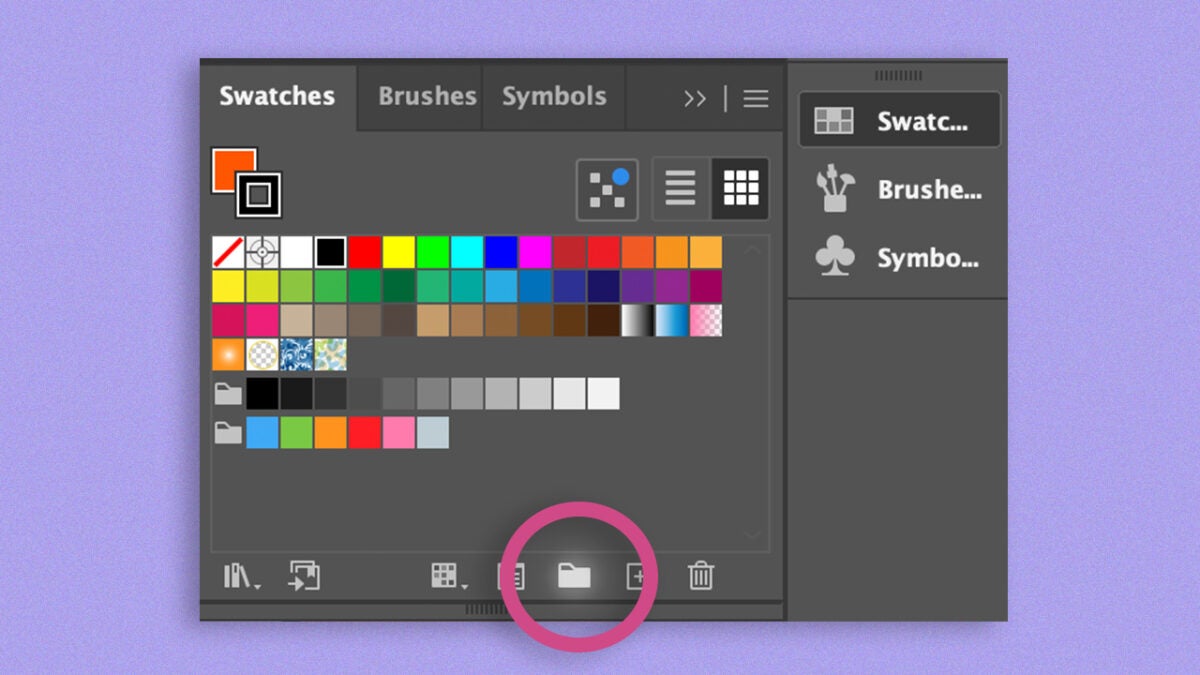Switch to thumbnail grid view
1200x675 pixels.
740,188
